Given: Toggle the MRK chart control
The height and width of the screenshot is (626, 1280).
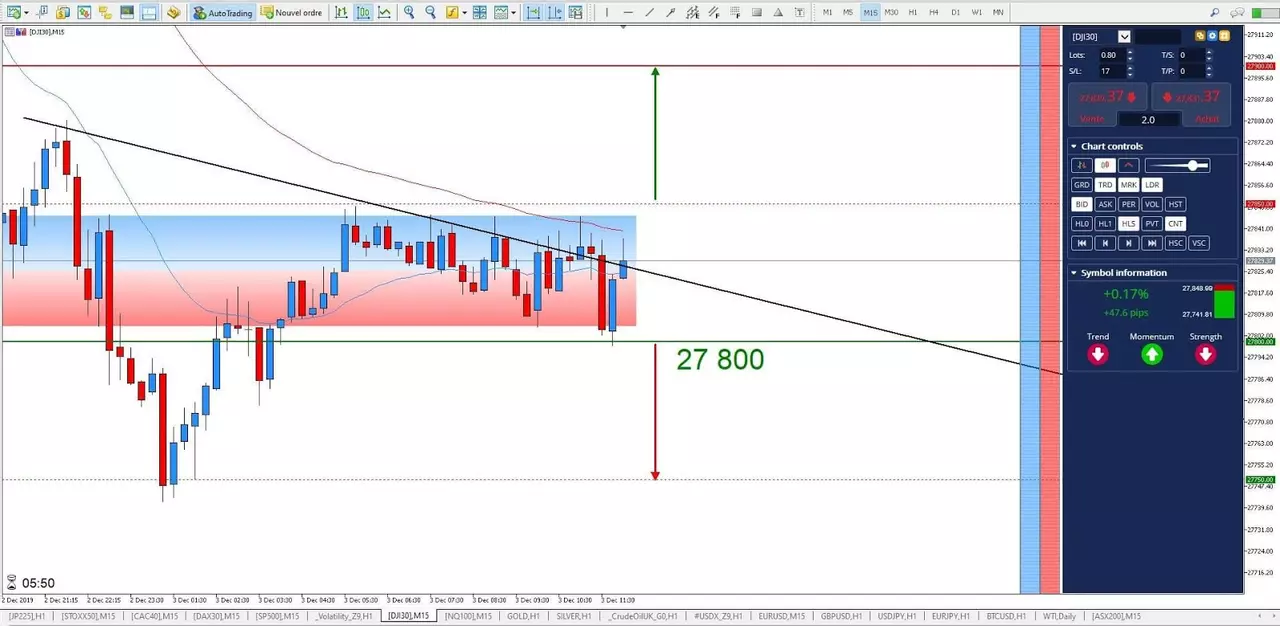Looking at the screenshot, I should (x=1128, y=185).
